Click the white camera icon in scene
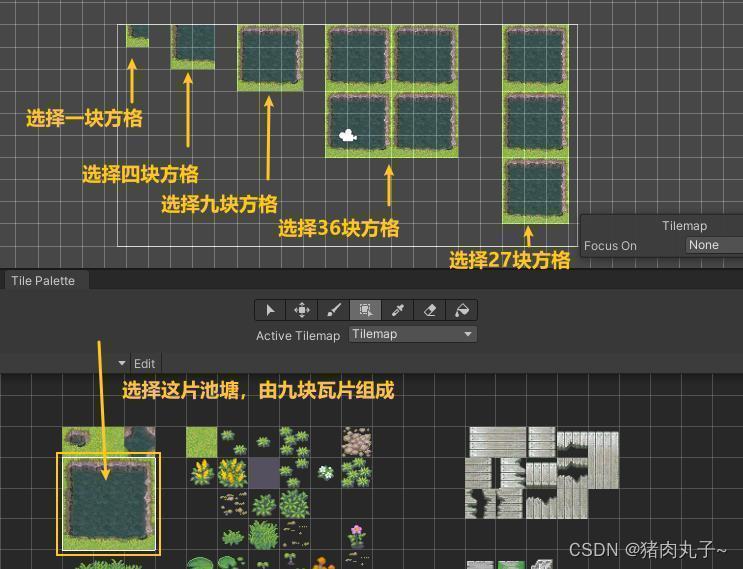Viewport: 743px width, 569px height. 348,135
